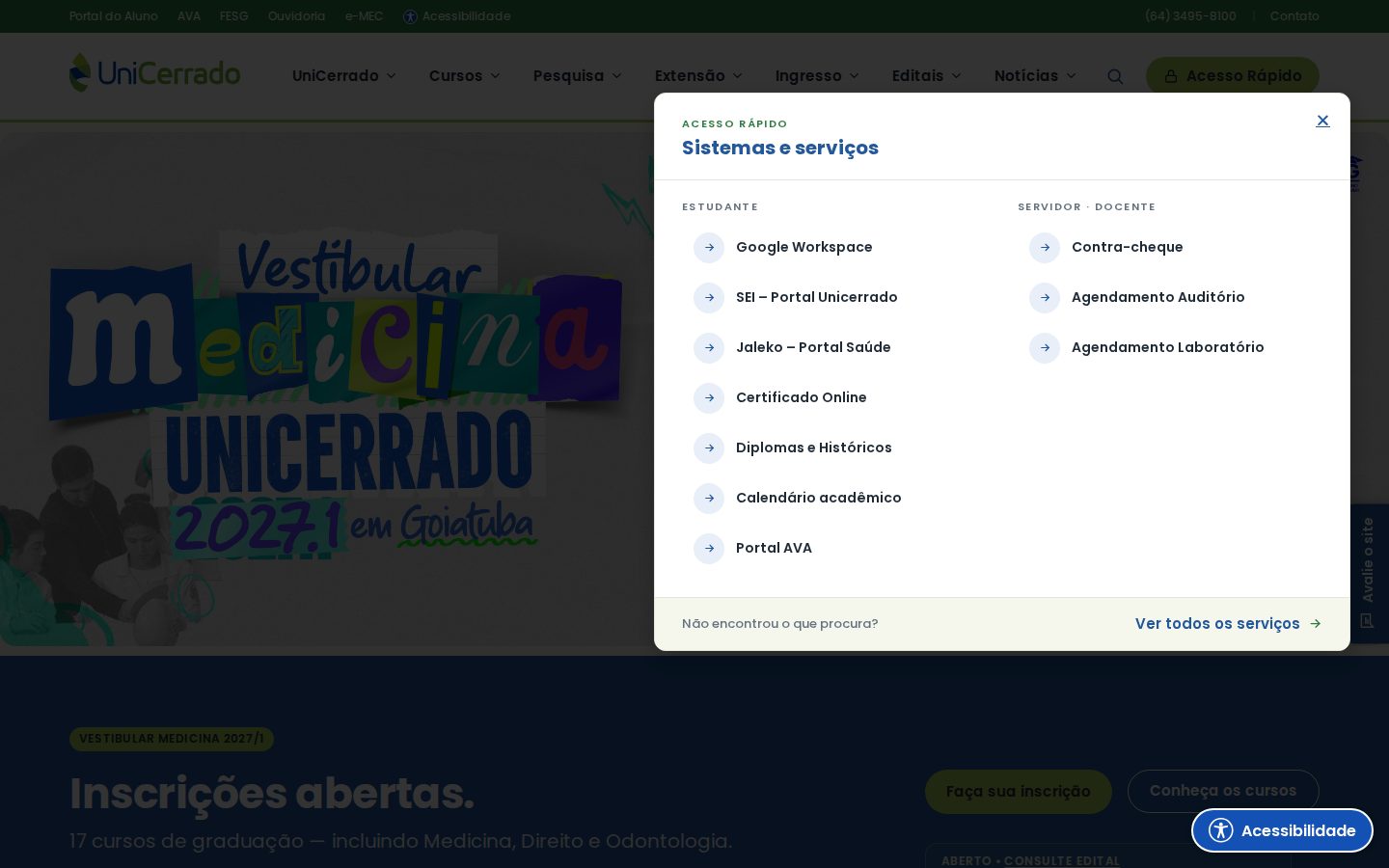1389x868 pixels.
Task: Click the arrow icon beside Jaleko – Portal Saúde
Action: tap(709, 348)
